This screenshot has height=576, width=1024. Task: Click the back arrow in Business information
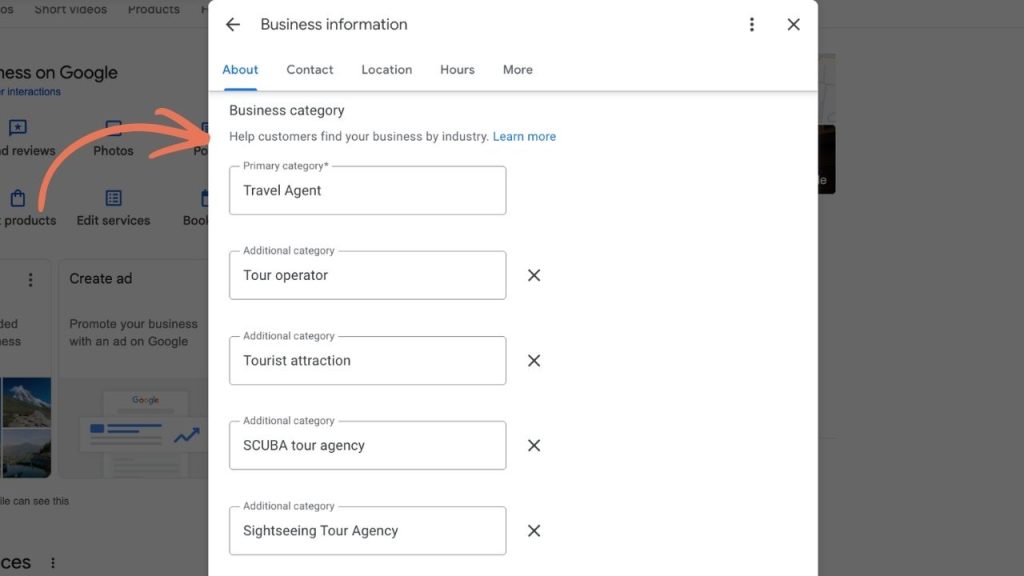coord(232,24)
